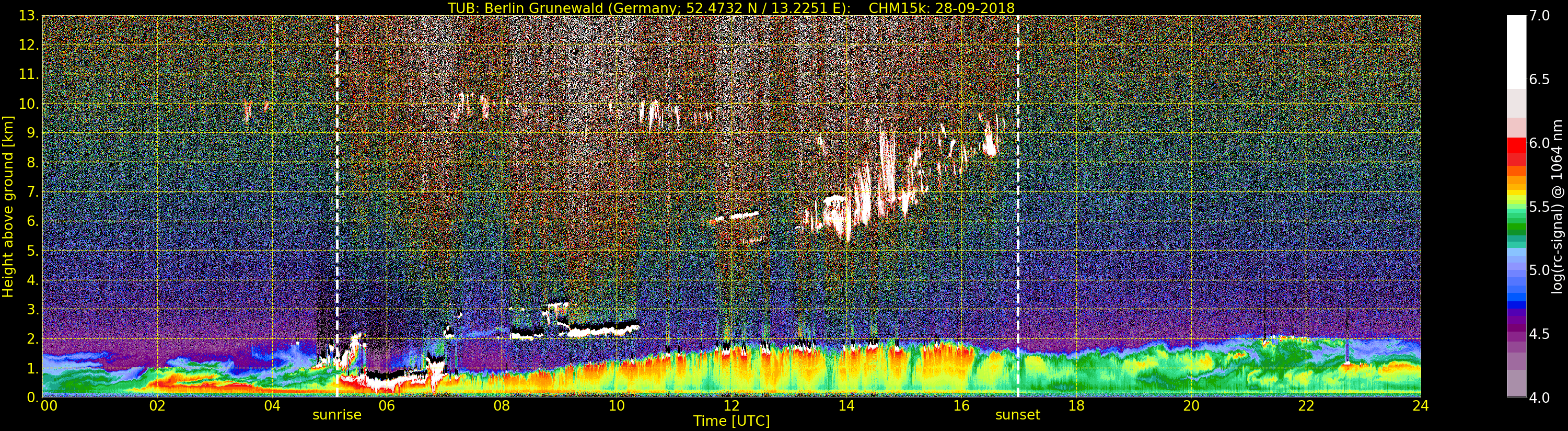Click the 4.0 tick label on colorbar

coord(1539,398)
